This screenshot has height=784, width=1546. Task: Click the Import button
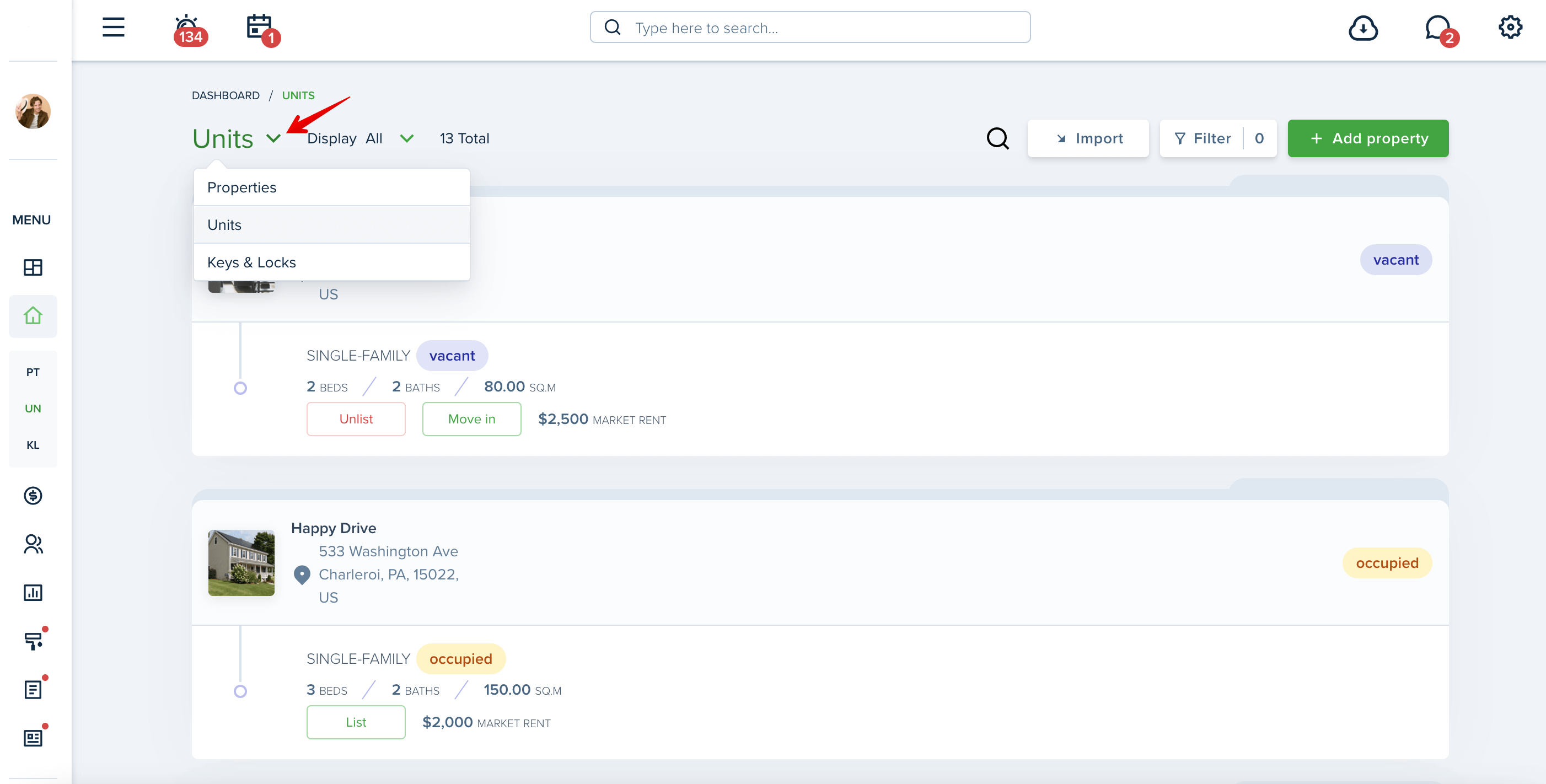tap(1088, 139)
